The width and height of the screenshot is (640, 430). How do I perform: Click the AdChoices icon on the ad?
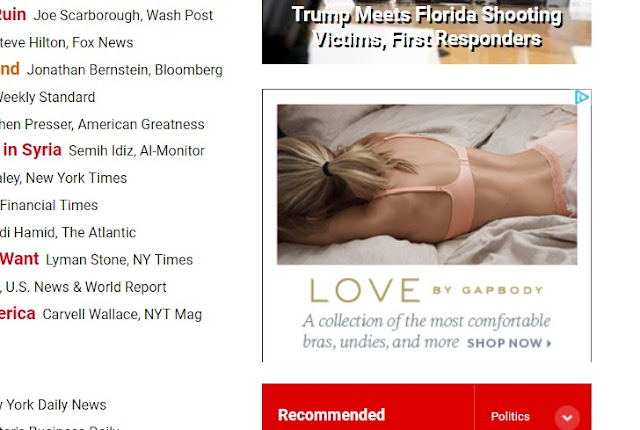[582, 97]
